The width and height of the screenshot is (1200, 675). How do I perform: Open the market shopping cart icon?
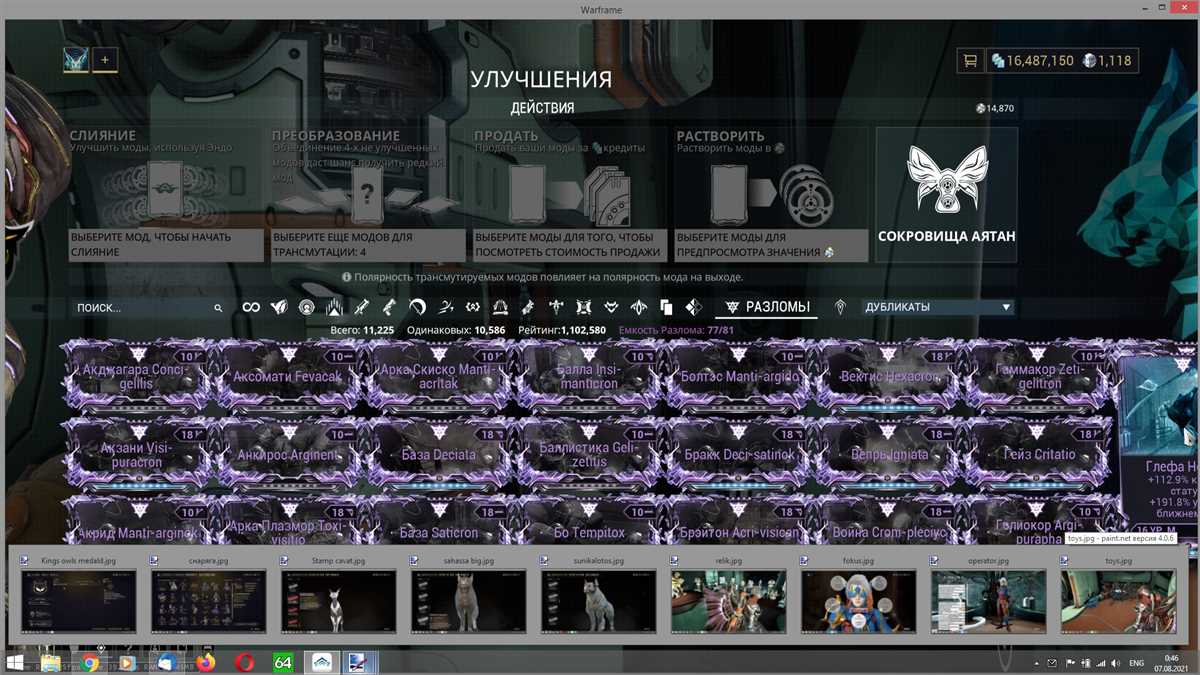click(969, 61)
